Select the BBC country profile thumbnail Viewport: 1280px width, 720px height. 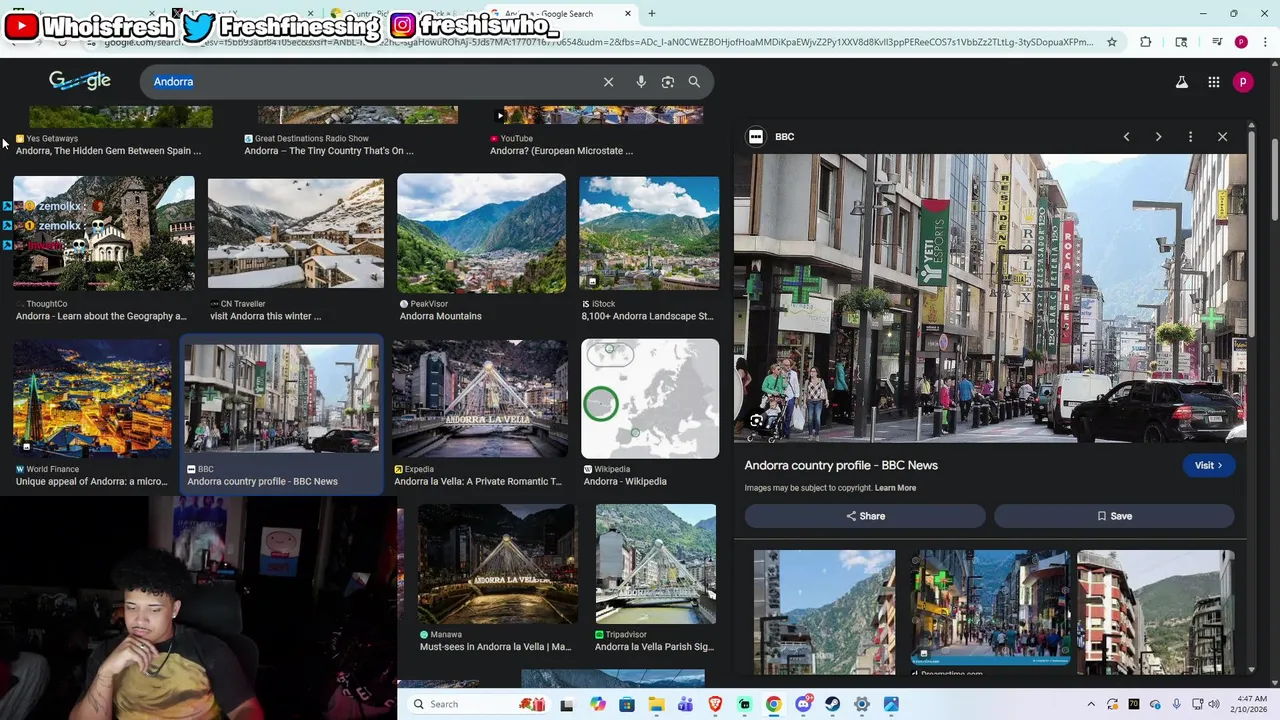282,399
